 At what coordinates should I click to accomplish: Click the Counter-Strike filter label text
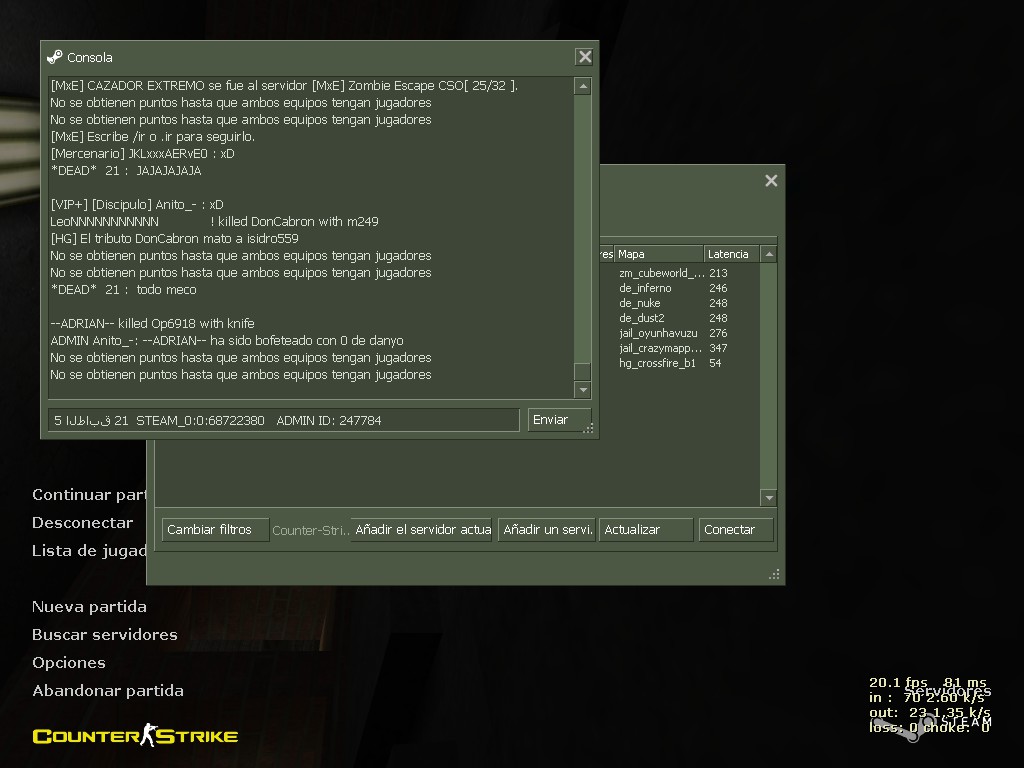point(310,530)
